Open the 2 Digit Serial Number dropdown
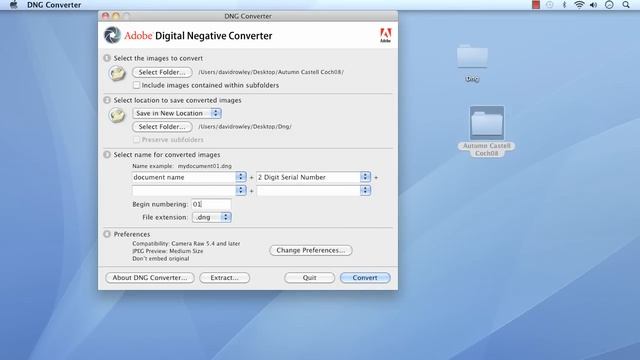The width and height of the screenshot is (640, 360). (313, 177)
